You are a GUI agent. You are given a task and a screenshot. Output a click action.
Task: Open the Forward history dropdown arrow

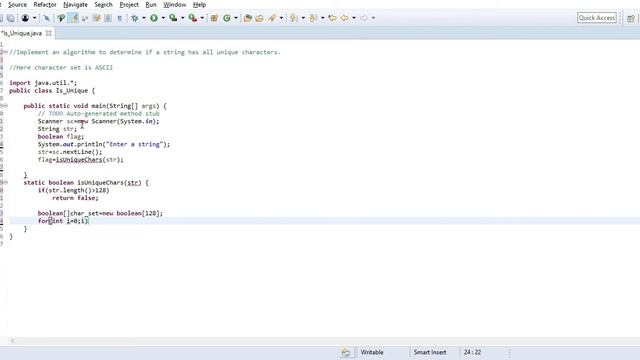click(x=373, y=18)
